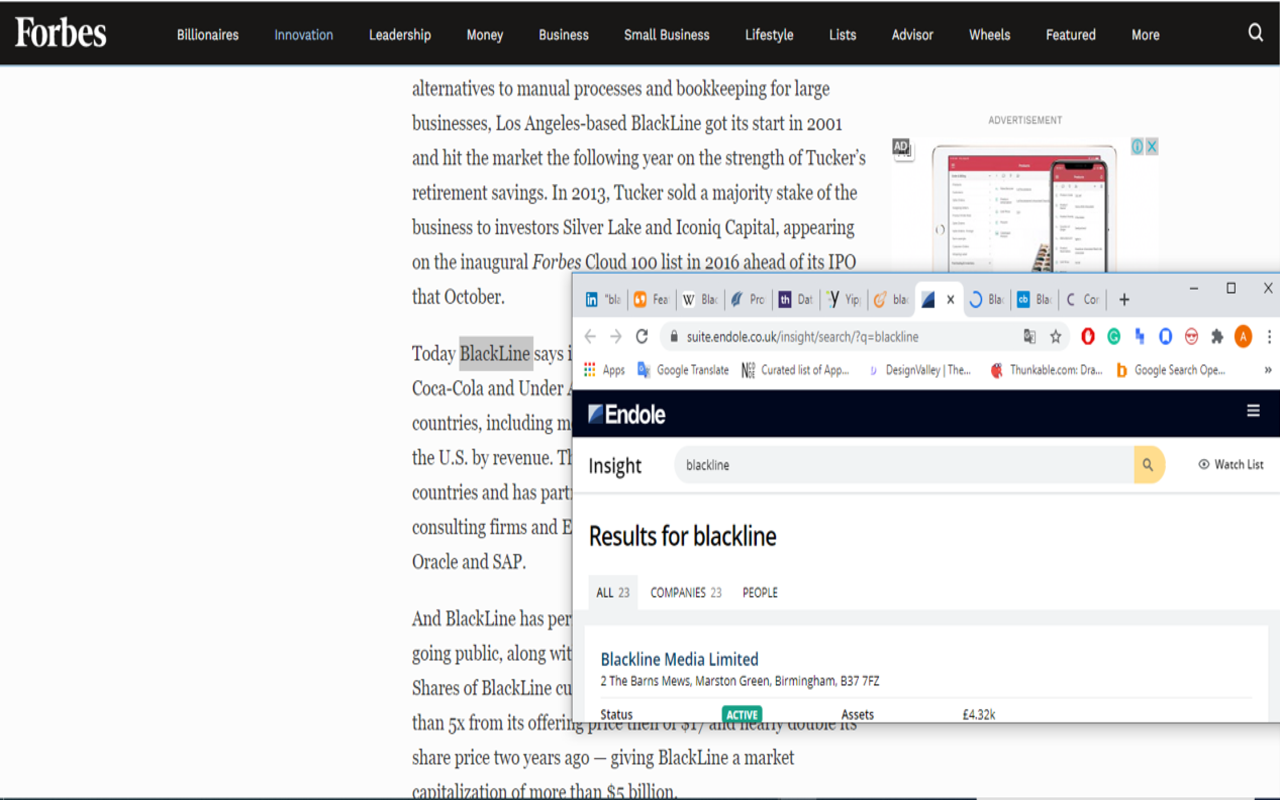Open the red face extension icon
The width and height of the screenshot is (1280, 800).
[x=1191, y=337]
